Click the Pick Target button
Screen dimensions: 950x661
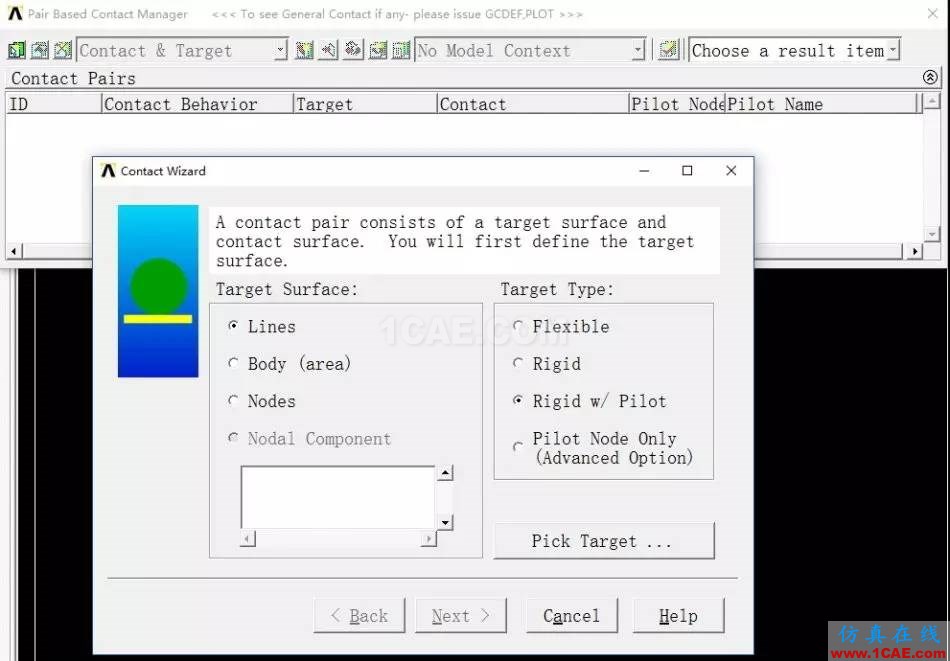tap(604, 540)
